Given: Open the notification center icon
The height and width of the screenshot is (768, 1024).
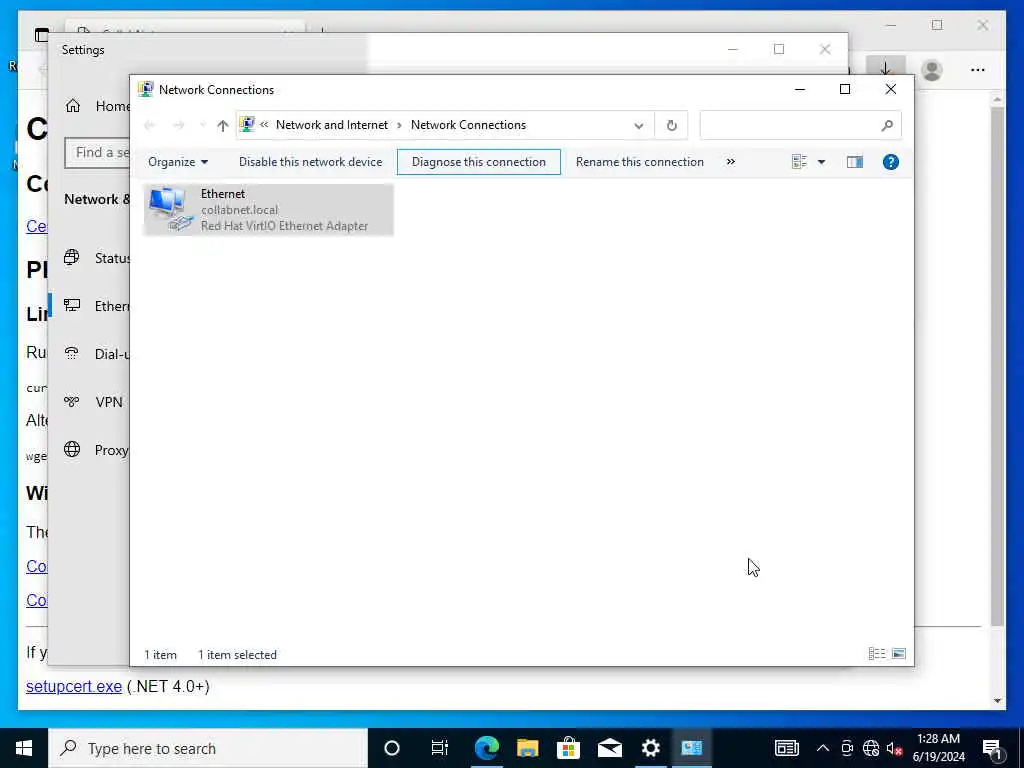Looking at the screenshot, I should [x=993, y=748].
